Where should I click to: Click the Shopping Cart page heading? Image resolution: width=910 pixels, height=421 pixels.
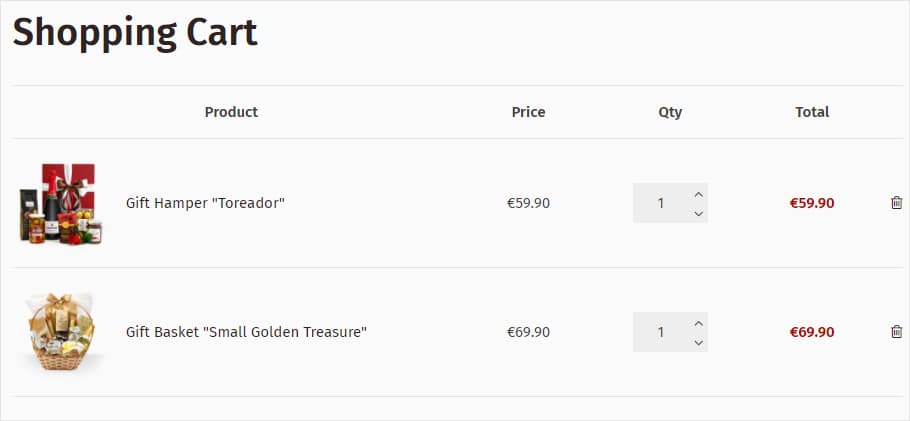coord(135,32)
